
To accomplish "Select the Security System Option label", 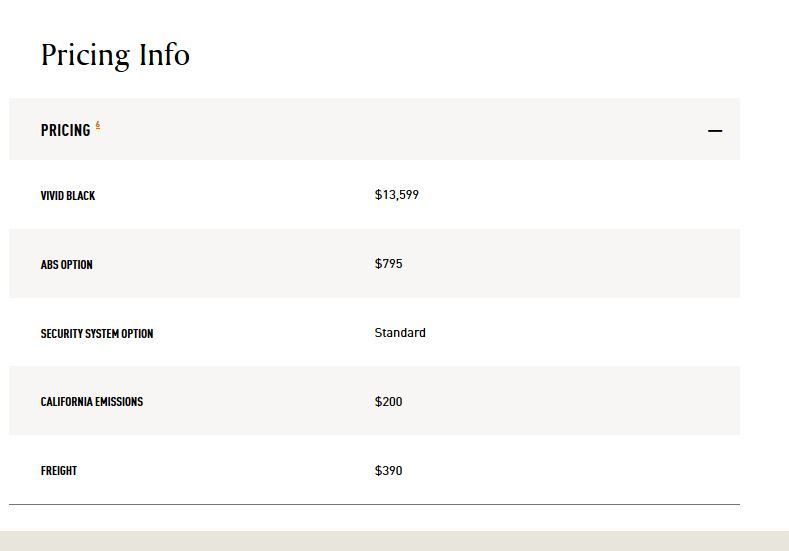I will pos(97,334).
